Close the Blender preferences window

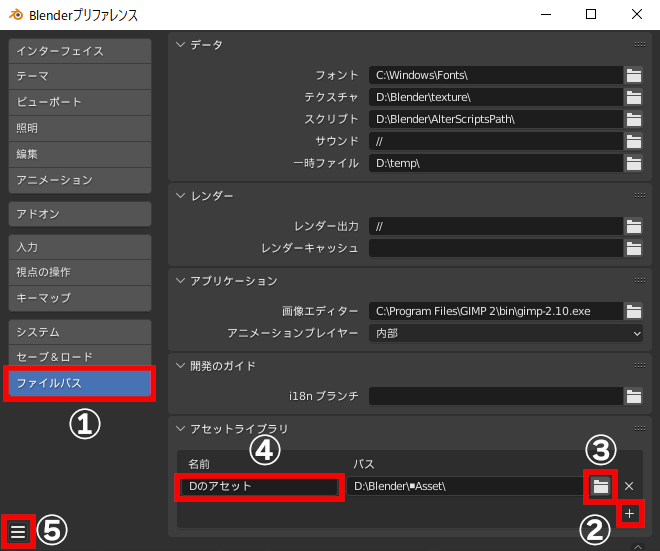tap(637, 14)
